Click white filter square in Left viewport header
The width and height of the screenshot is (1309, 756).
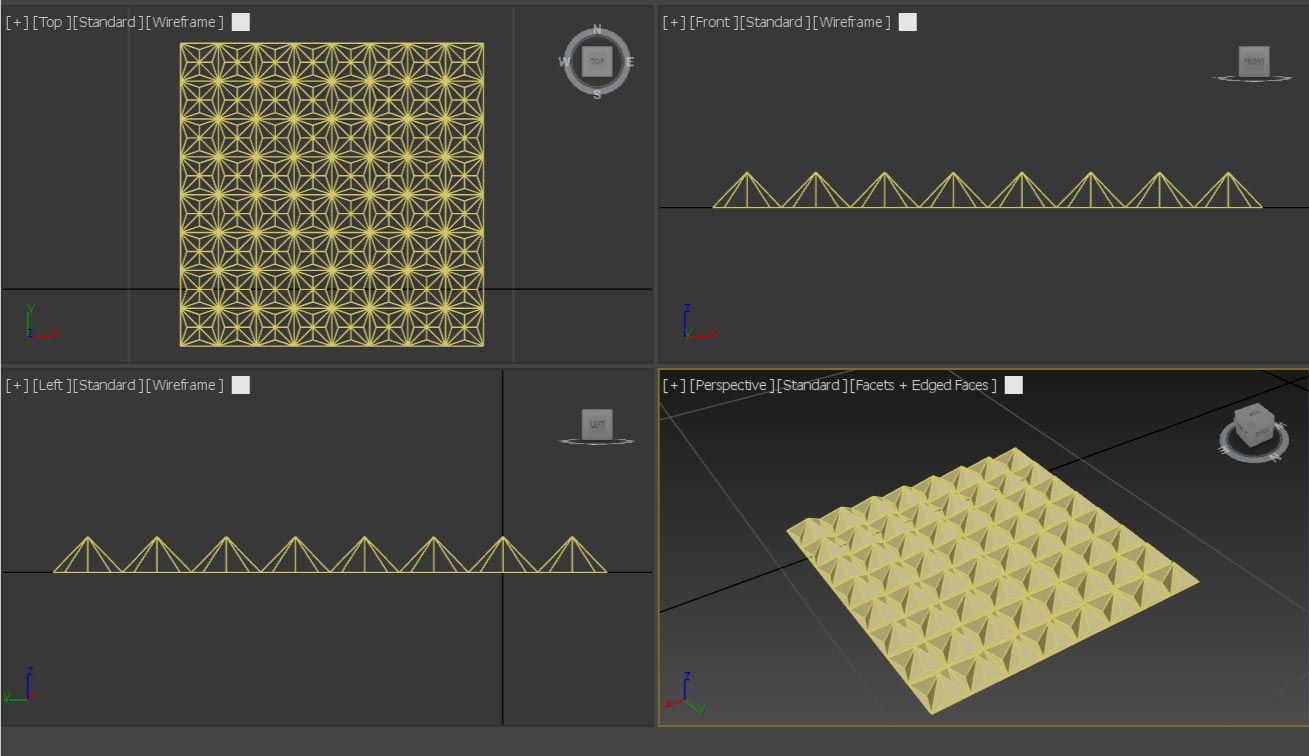[x=241, y=385]
